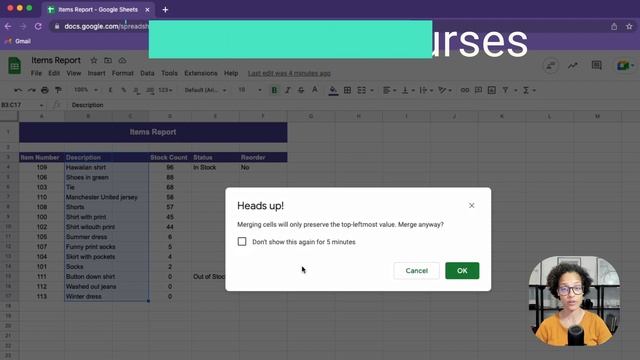Format as percent icon
This screenshot has width=640, height=360.
[123, 90]
